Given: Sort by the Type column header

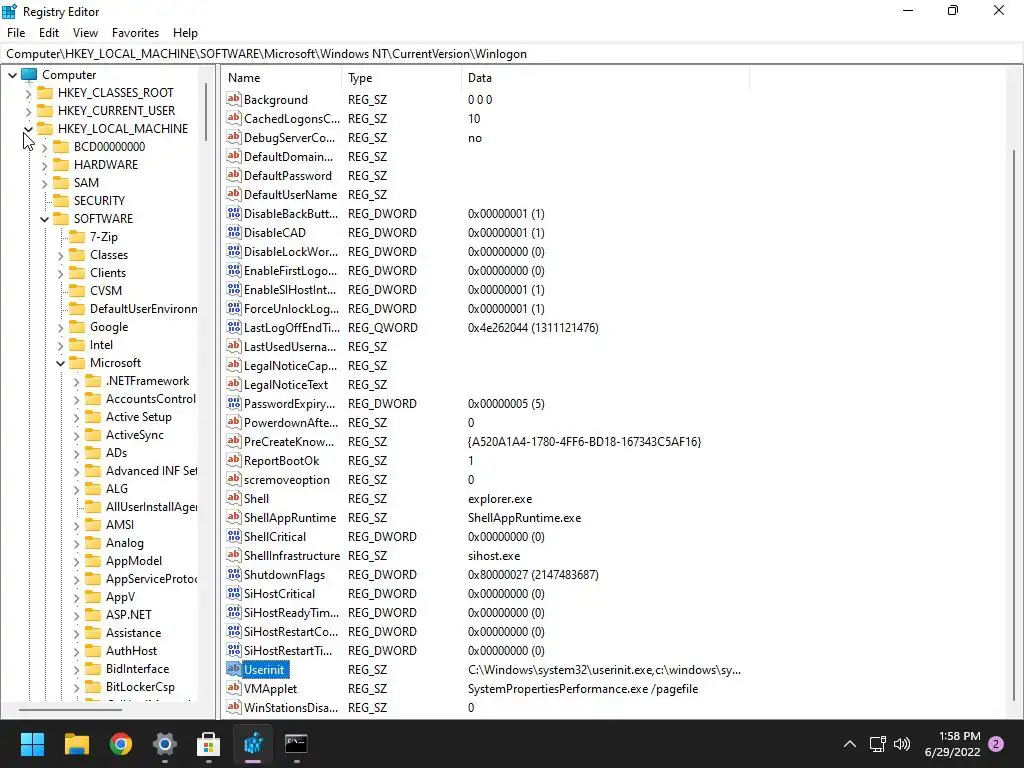Looking at the screenshot, I should 402,78.
